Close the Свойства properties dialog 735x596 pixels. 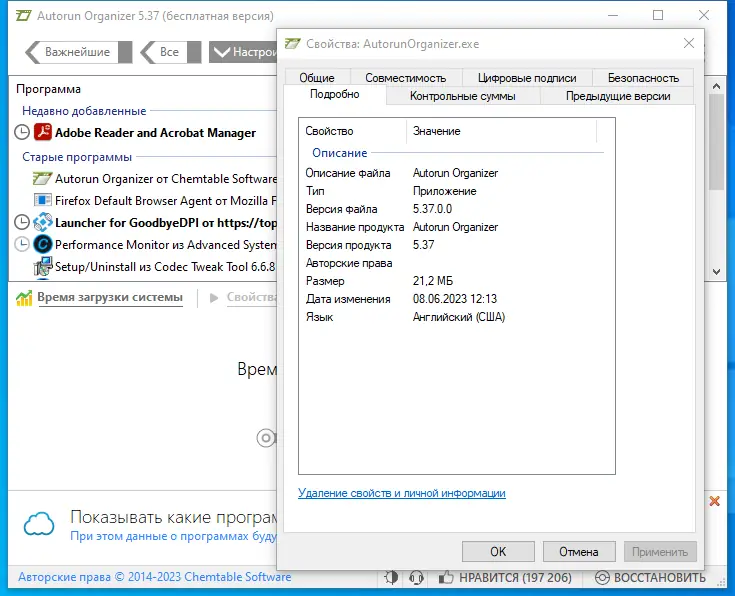coord(689,44)
